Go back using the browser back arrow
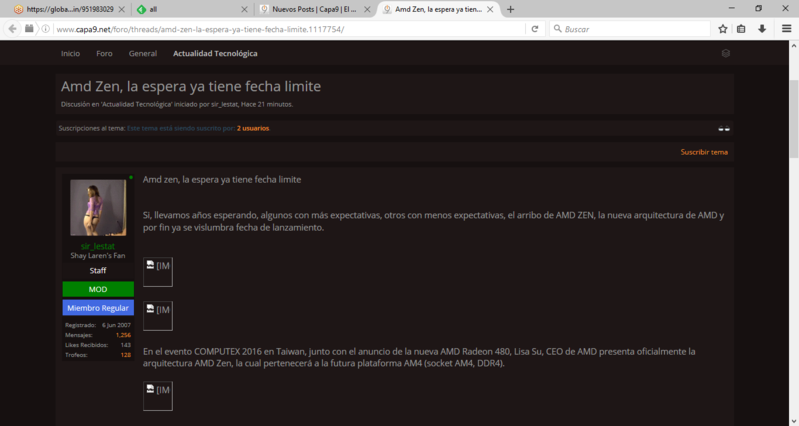This screenshot has width=799, height=426. pos(13,29)
